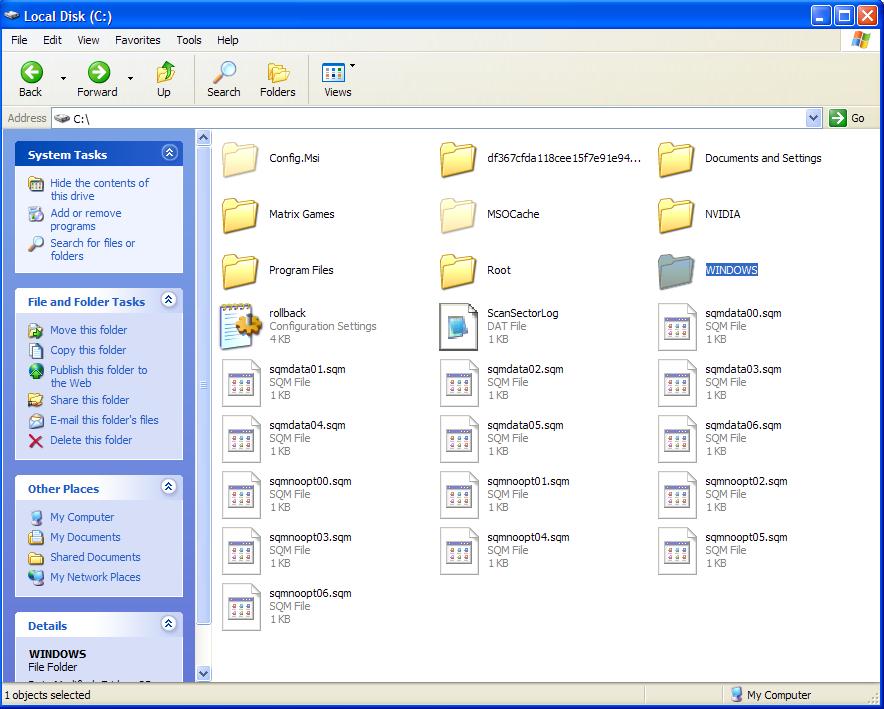Select the Program Files folder icon
This screenshot has width=884, height=709.
pos(241,271)
